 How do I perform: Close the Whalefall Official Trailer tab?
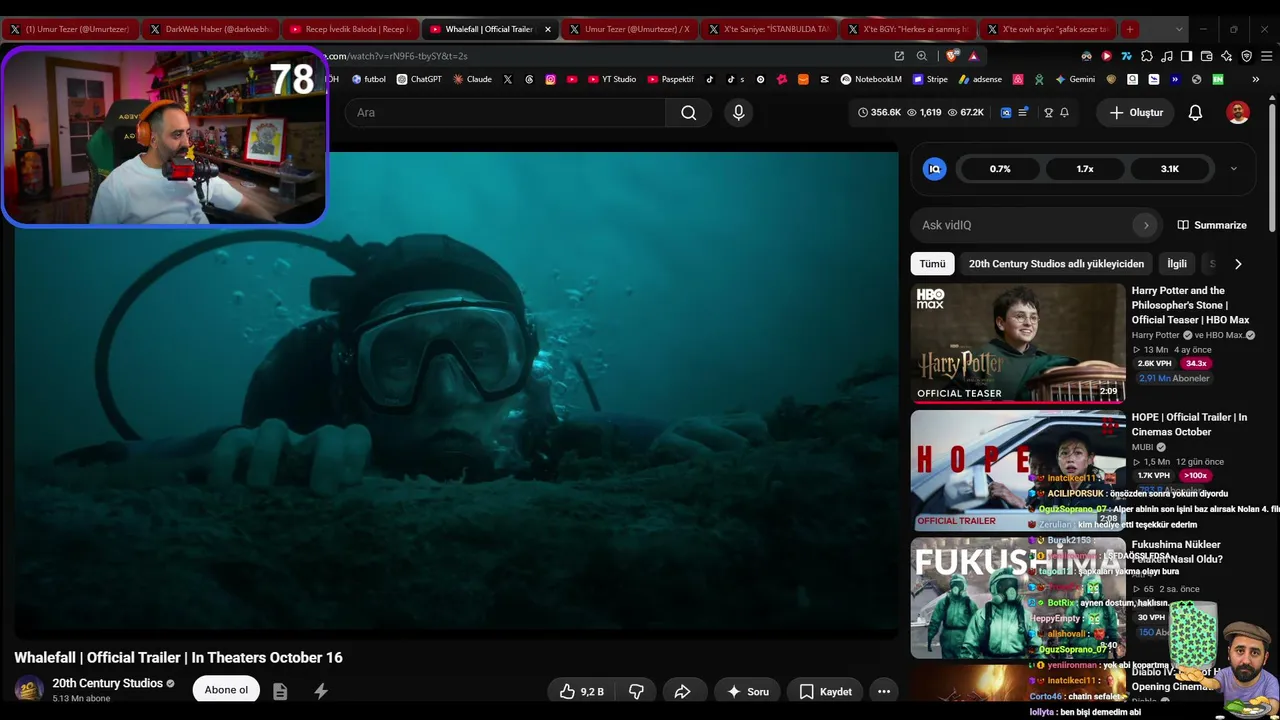(x=547, y=29)
